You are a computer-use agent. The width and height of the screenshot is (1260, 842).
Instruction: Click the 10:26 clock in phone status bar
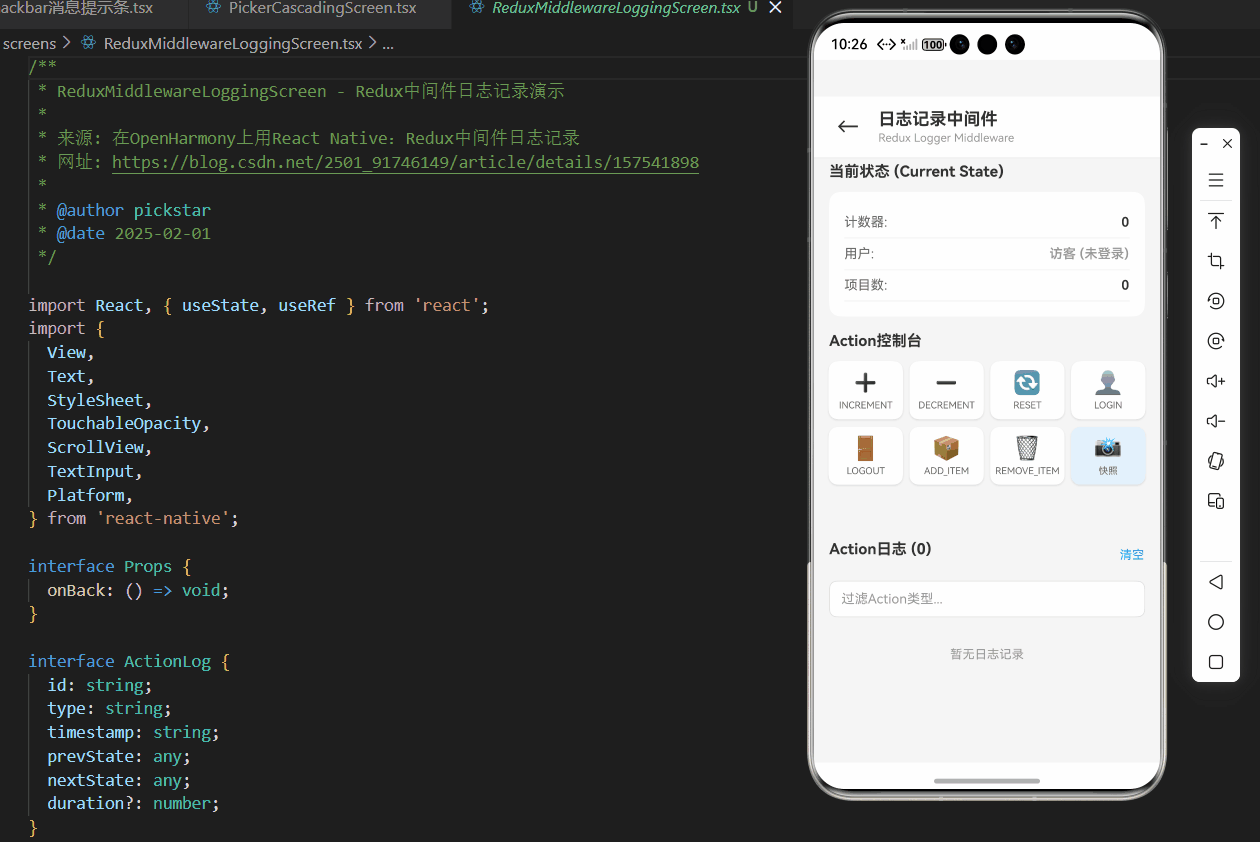pos(849,44)
